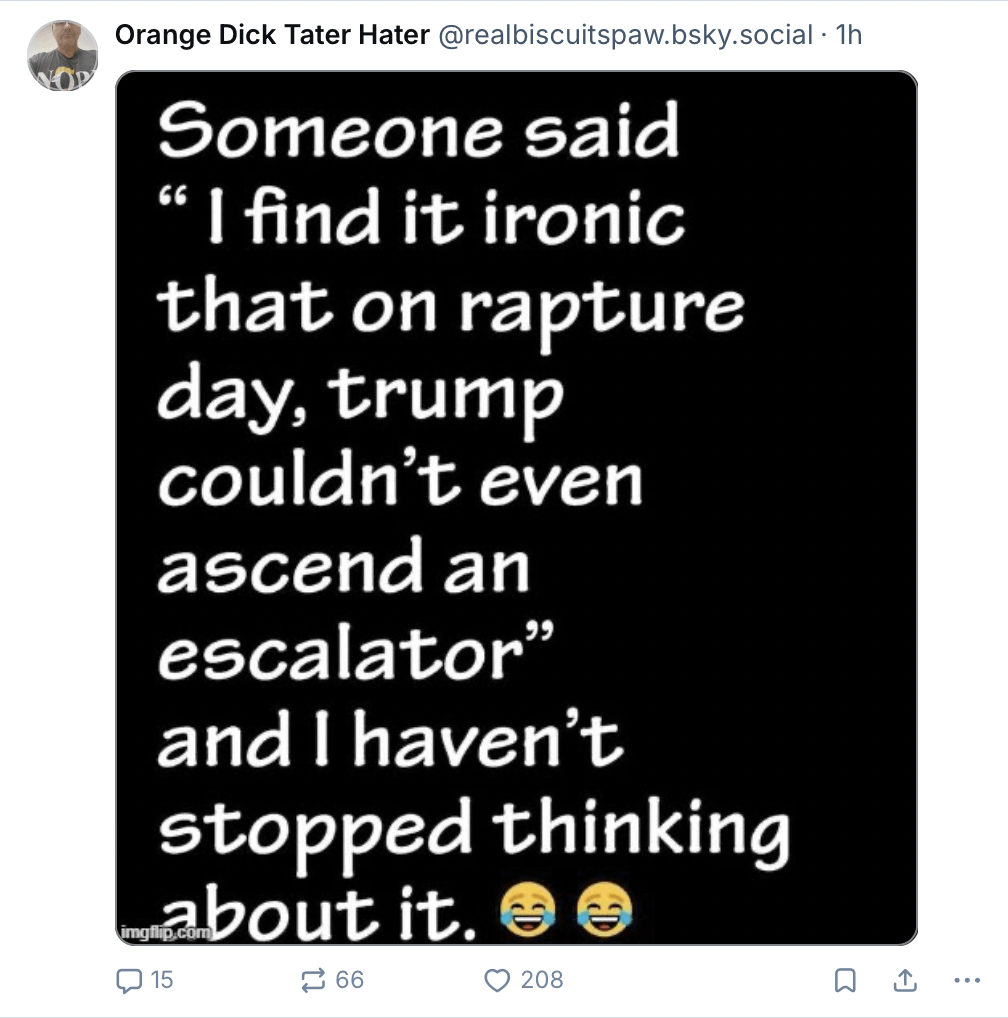
Task: Open the three-dot more options menu
Action: tap(967, 980)
